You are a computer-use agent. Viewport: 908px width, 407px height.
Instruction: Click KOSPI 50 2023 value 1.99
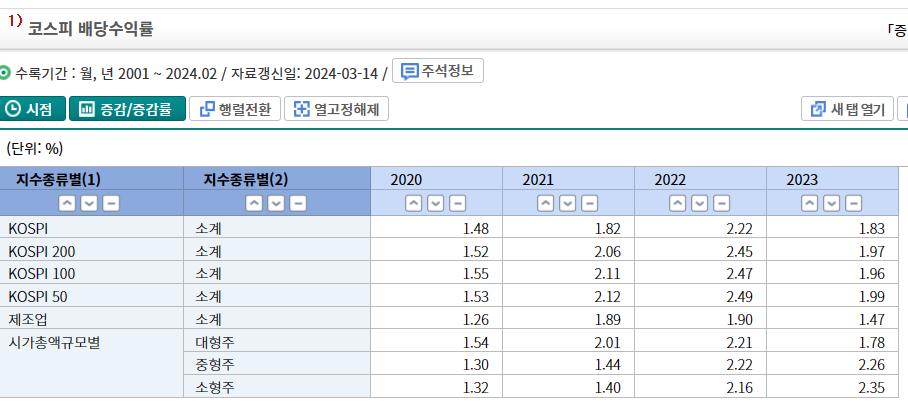tap(872, 296)
